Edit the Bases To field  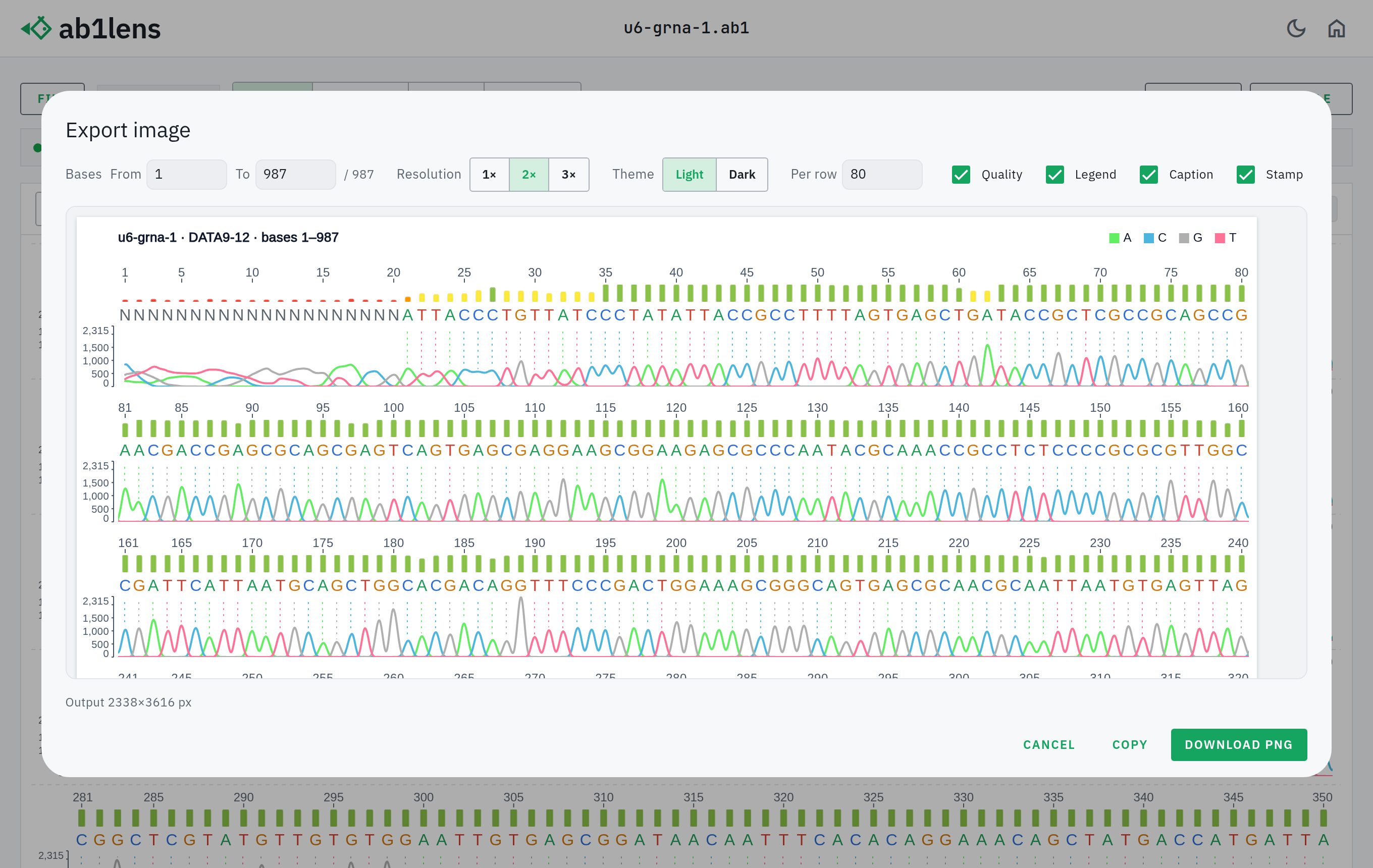pyautogui.click(x=295, y=175)
